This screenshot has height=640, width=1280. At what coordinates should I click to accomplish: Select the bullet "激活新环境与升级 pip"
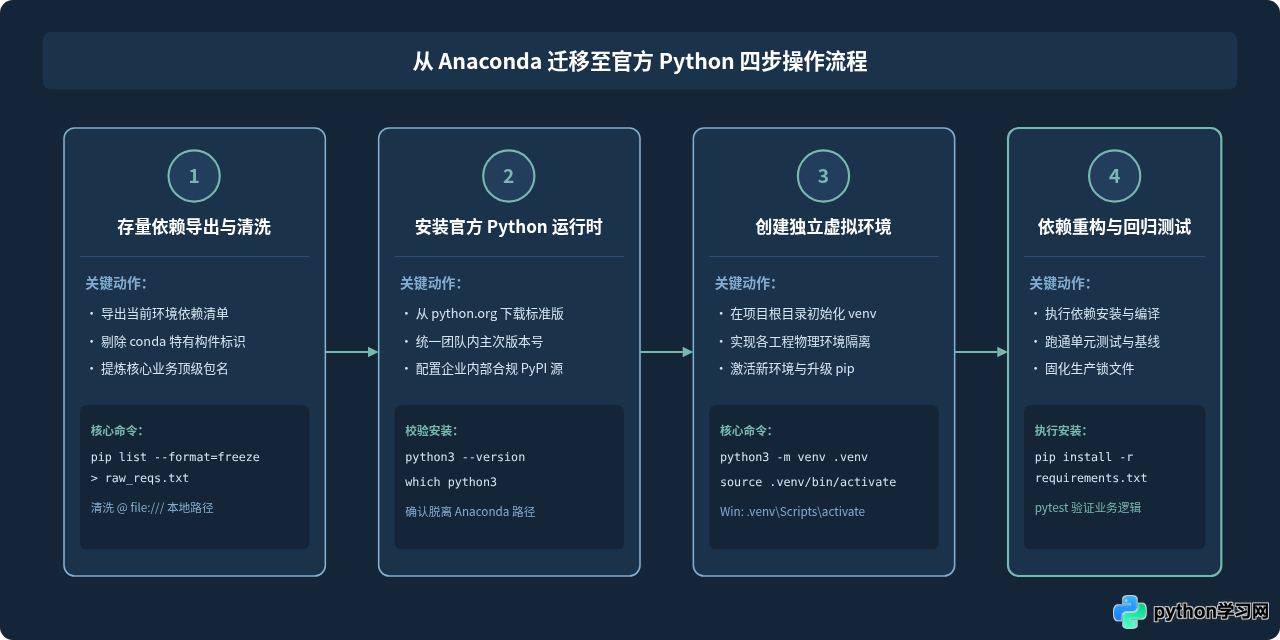792,369
